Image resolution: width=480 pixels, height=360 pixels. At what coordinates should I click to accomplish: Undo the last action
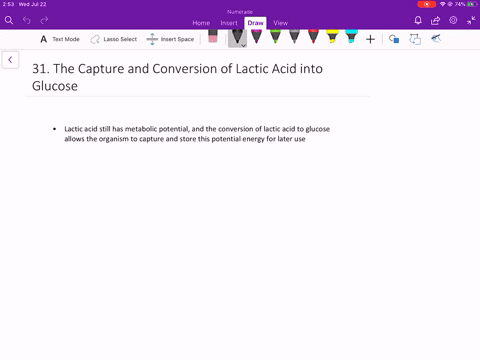(x=27, y=20)
